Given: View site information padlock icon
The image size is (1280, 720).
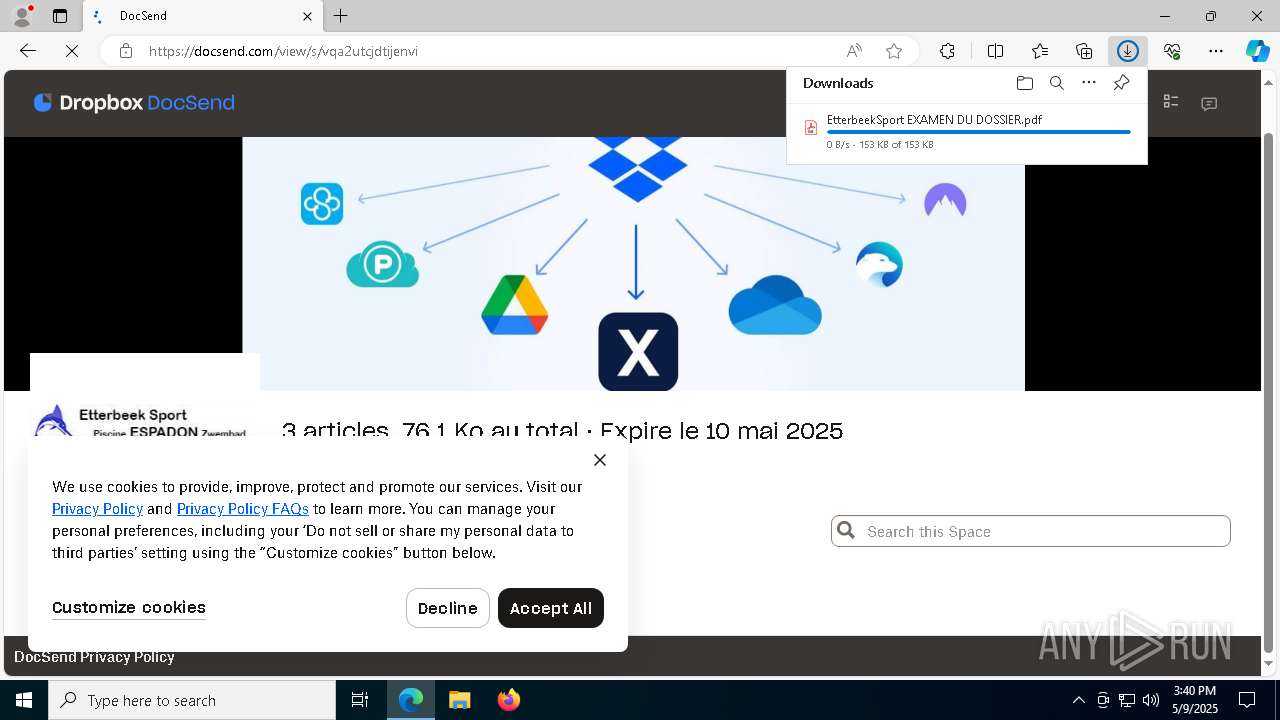Looking at the screenshot, I should point(126,51).
